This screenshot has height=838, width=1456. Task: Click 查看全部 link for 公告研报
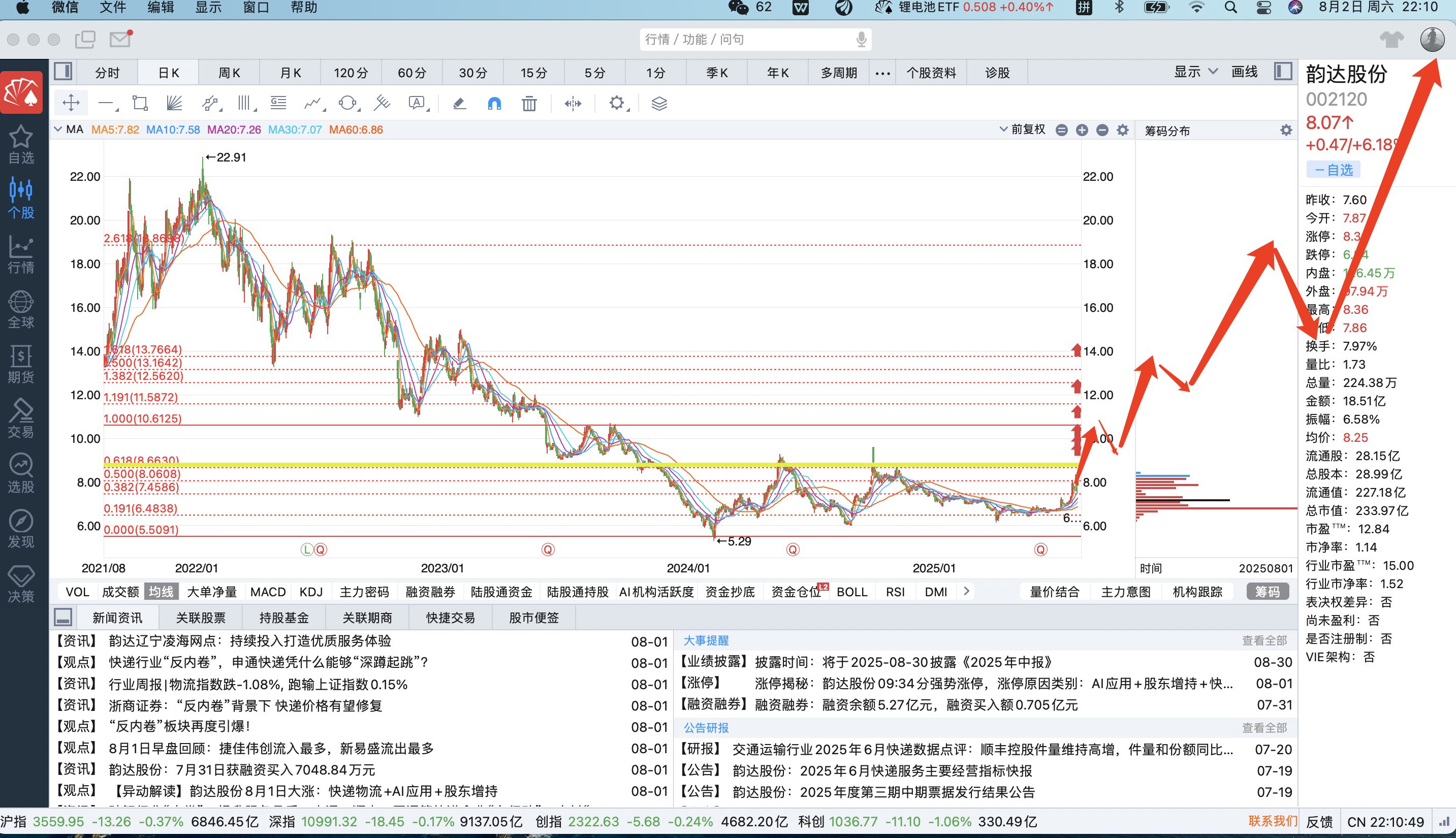pos(1264,727)
